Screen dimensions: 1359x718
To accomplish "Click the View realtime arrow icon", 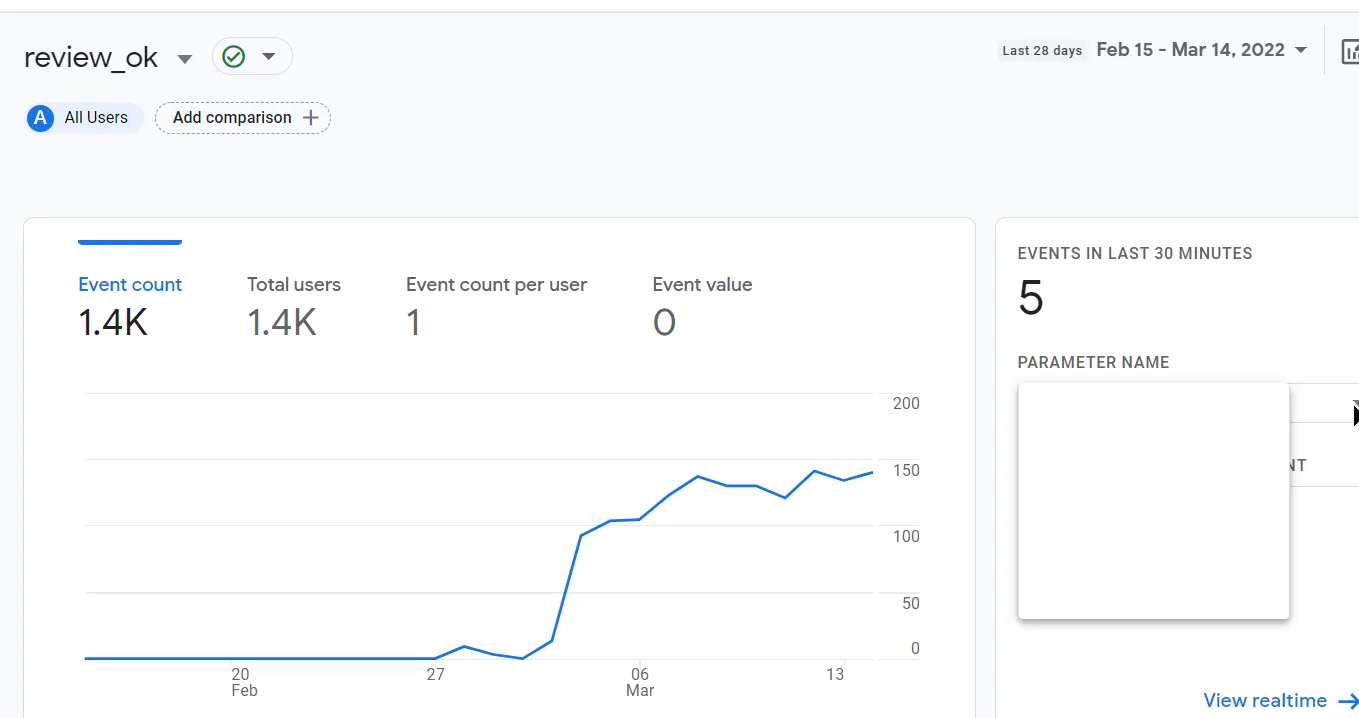I will point(1347,701).
